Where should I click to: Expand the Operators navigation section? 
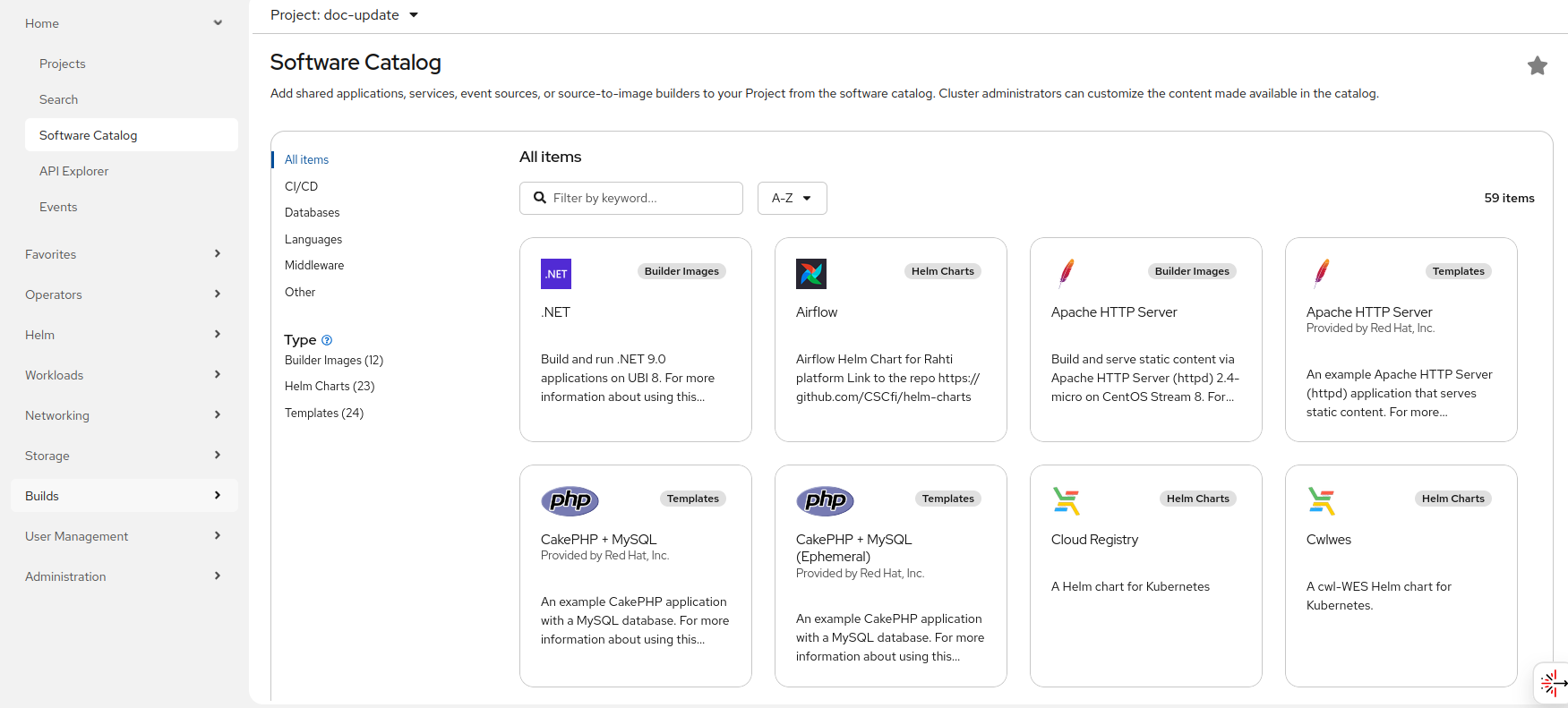(124, 294)
